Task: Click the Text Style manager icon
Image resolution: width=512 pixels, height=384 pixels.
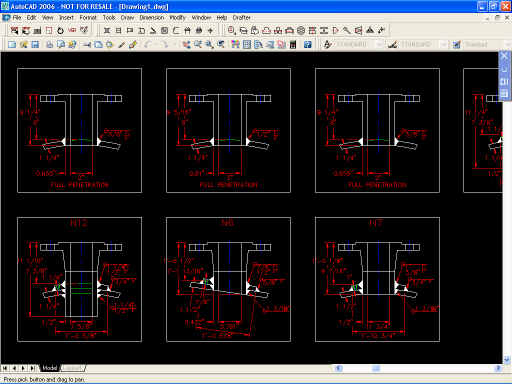Action: point(328,44)
